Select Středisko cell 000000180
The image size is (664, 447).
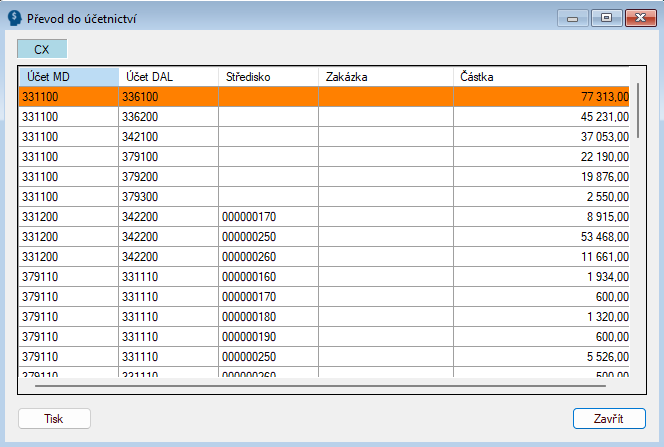pyautogui.click(x=268, y=316)
